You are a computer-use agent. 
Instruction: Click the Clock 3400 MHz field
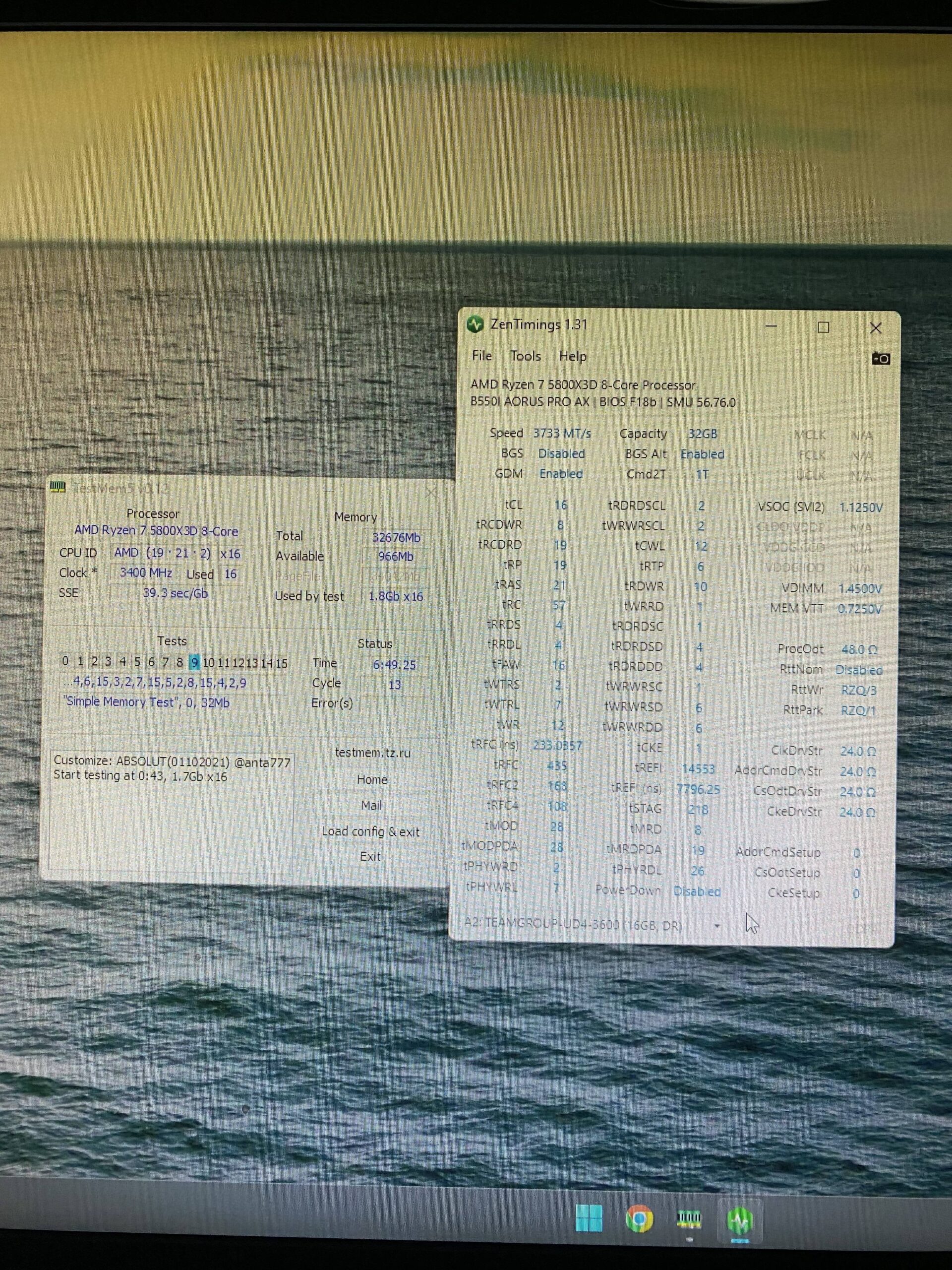(x=145, y=572)
